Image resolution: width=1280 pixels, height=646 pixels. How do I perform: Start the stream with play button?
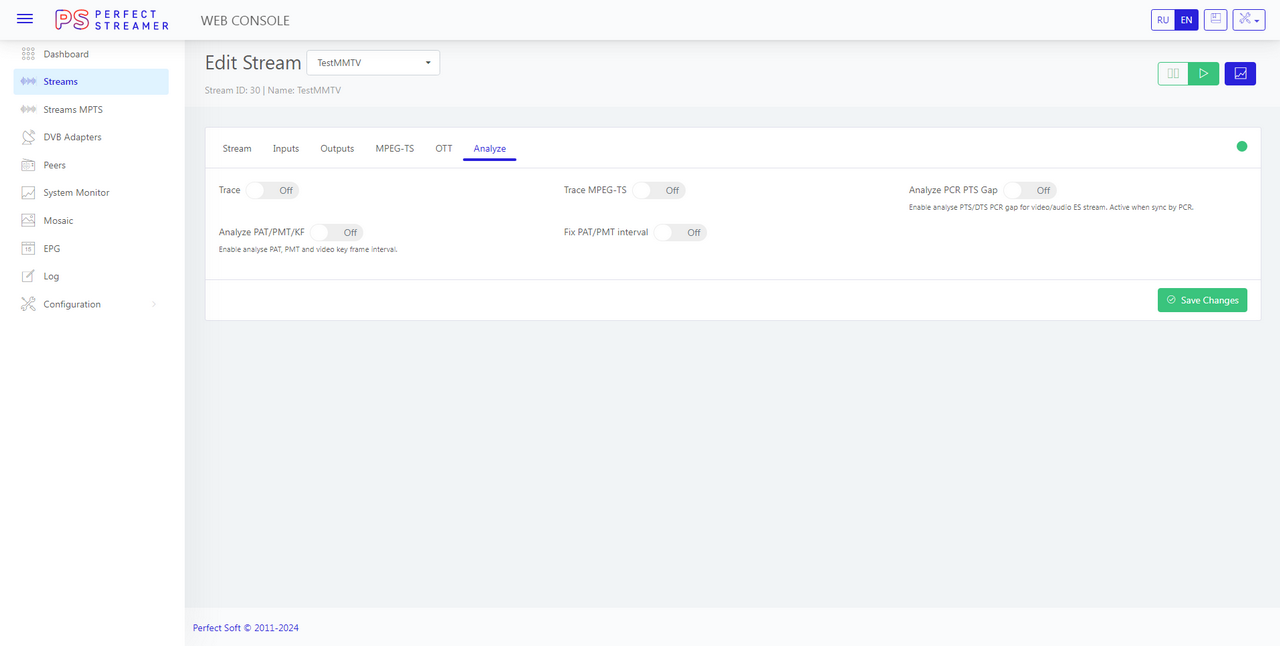click(1204, 73)
